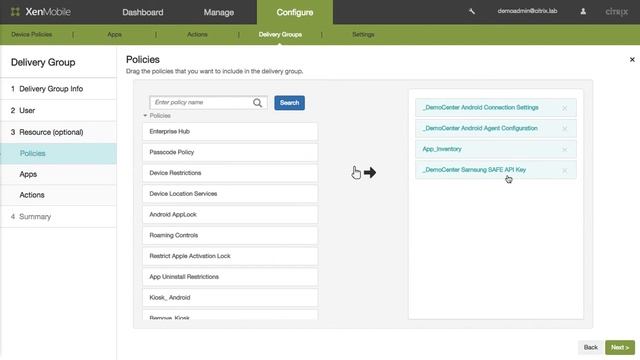This screenshot has height=360, width=640.
Task: Click the blue Search button
Action: click(289, 103)
